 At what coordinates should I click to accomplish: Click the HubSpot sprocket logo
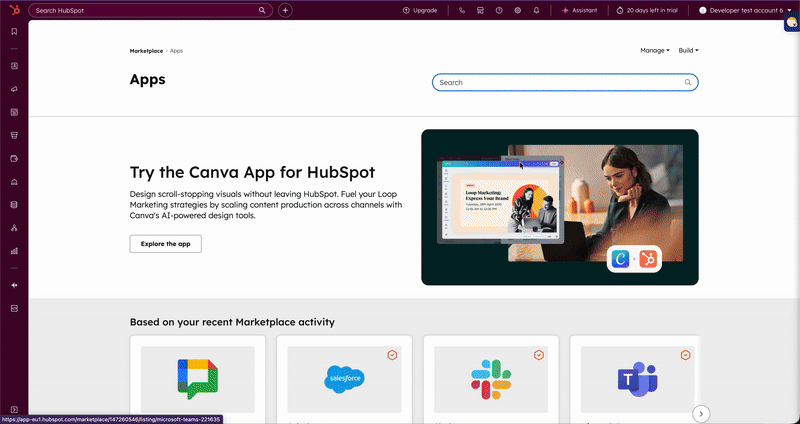(14, 10)
